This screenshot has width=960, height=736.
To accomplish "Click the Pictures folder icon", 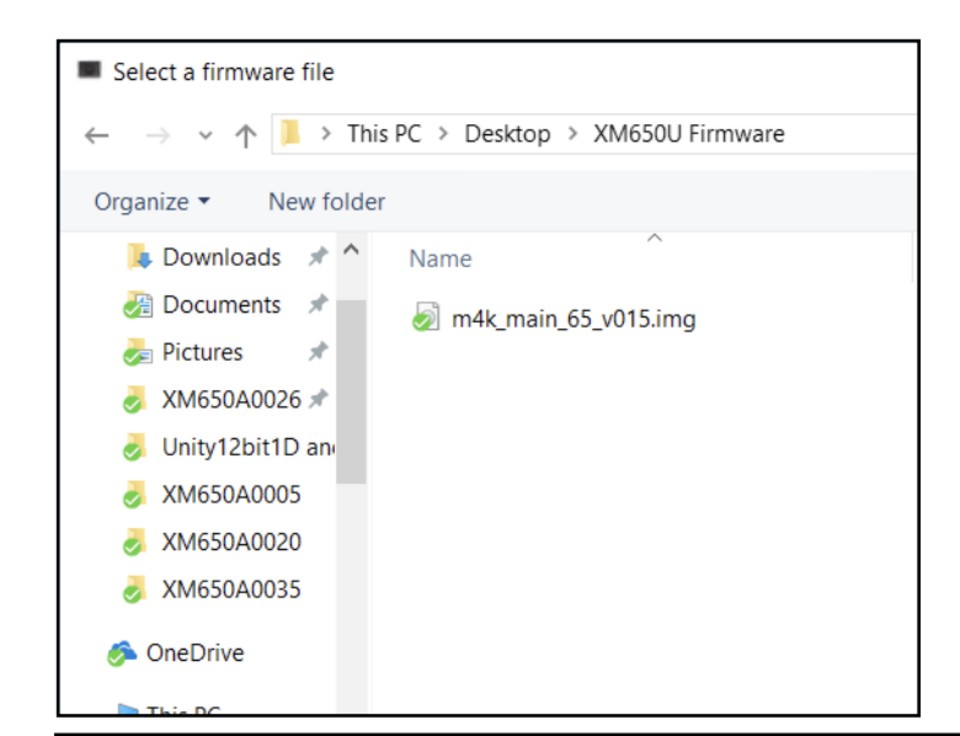I will tap(137, 353).
